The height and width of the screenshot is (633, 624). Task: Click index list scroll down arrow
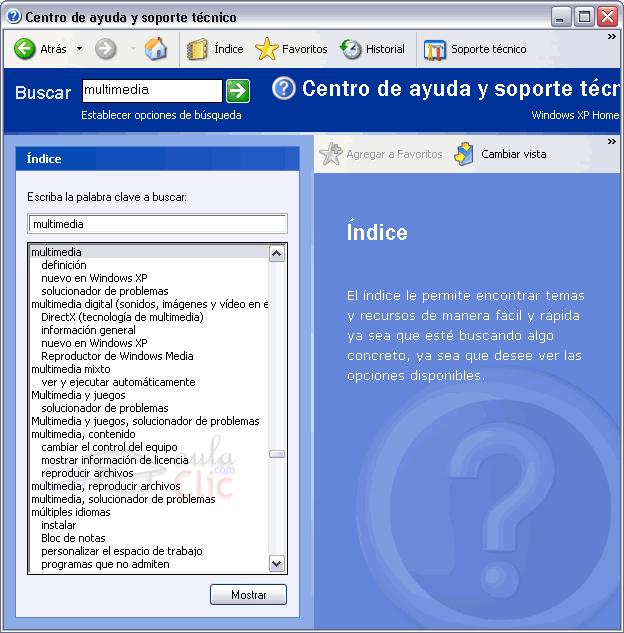pos(277,564)
